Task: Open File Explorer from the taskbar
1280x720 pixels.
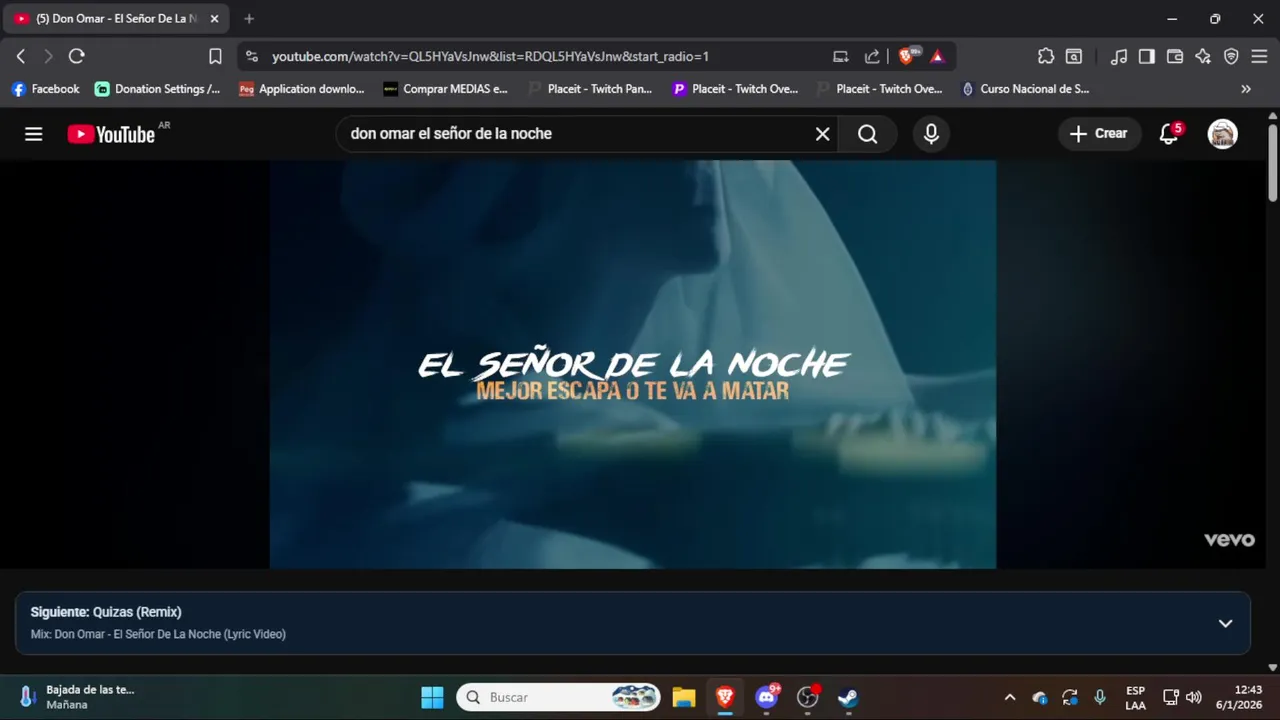Action: (684, 697)
